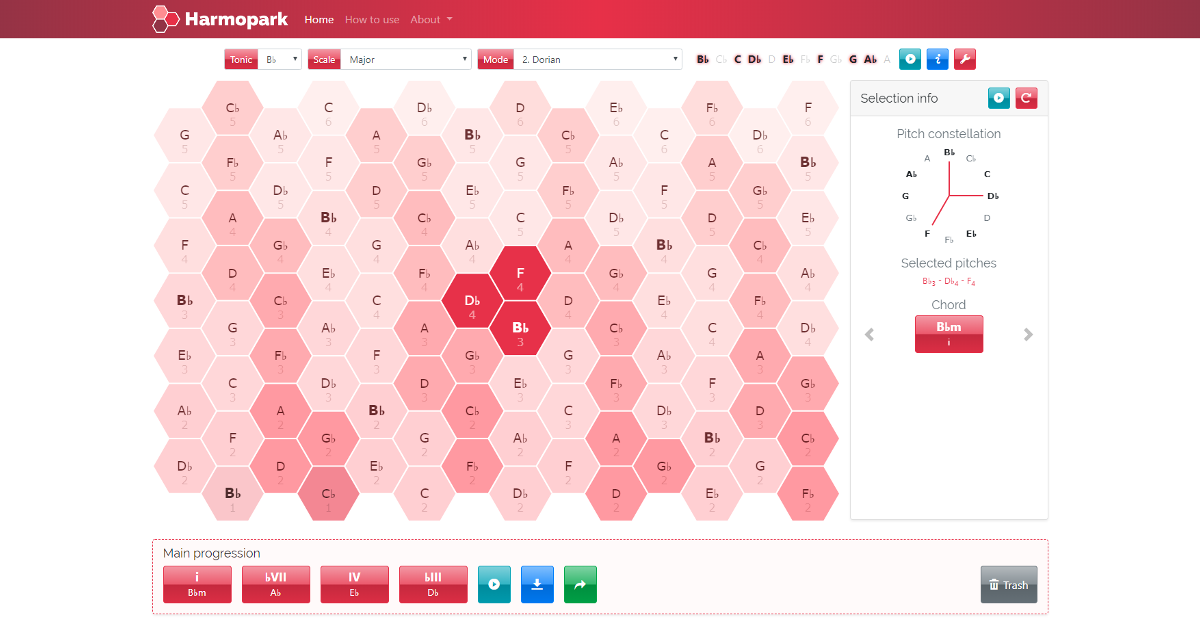Play the Main progression
Image resolution: width=1200 pixels, height=630 pixels.
(x=494, y=585)
